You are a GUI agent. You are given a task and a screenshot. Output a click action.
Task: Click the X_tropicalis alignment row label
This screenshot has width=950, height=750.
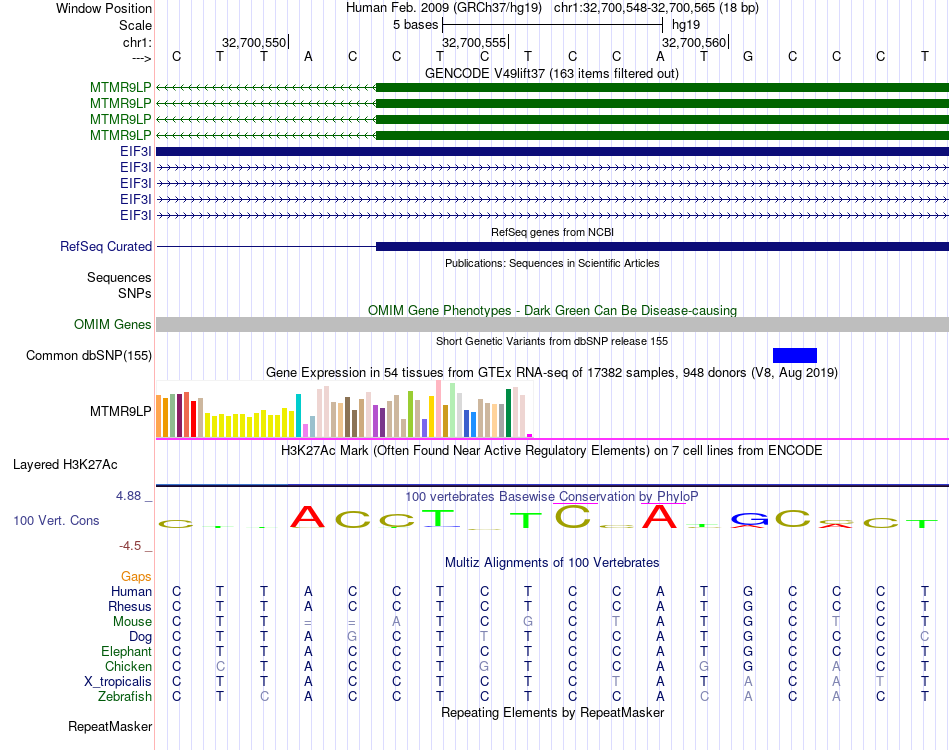tap(118, 682)
